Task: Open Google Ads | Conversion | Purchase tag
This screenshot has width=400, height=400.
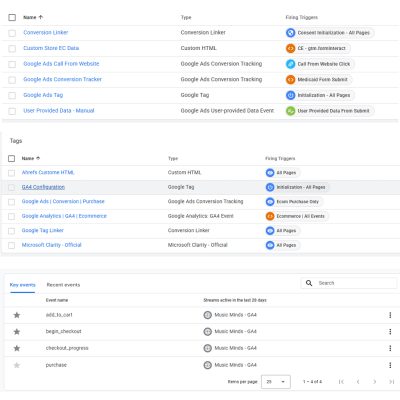Action: (x=63, y=201)
